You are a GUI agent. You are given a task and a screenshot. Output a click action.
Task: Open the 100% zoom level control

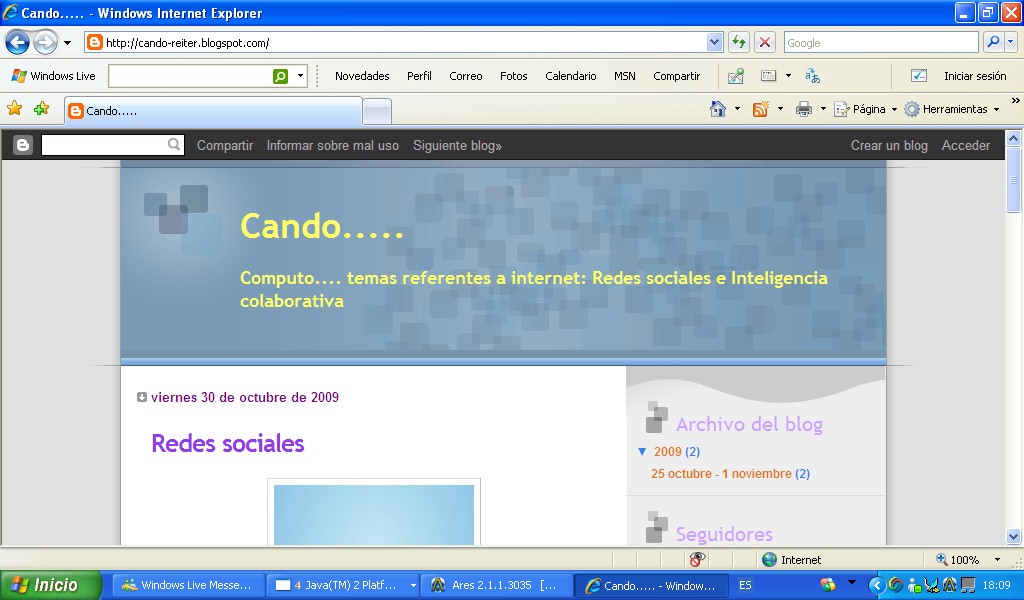(x=968, y=560)
